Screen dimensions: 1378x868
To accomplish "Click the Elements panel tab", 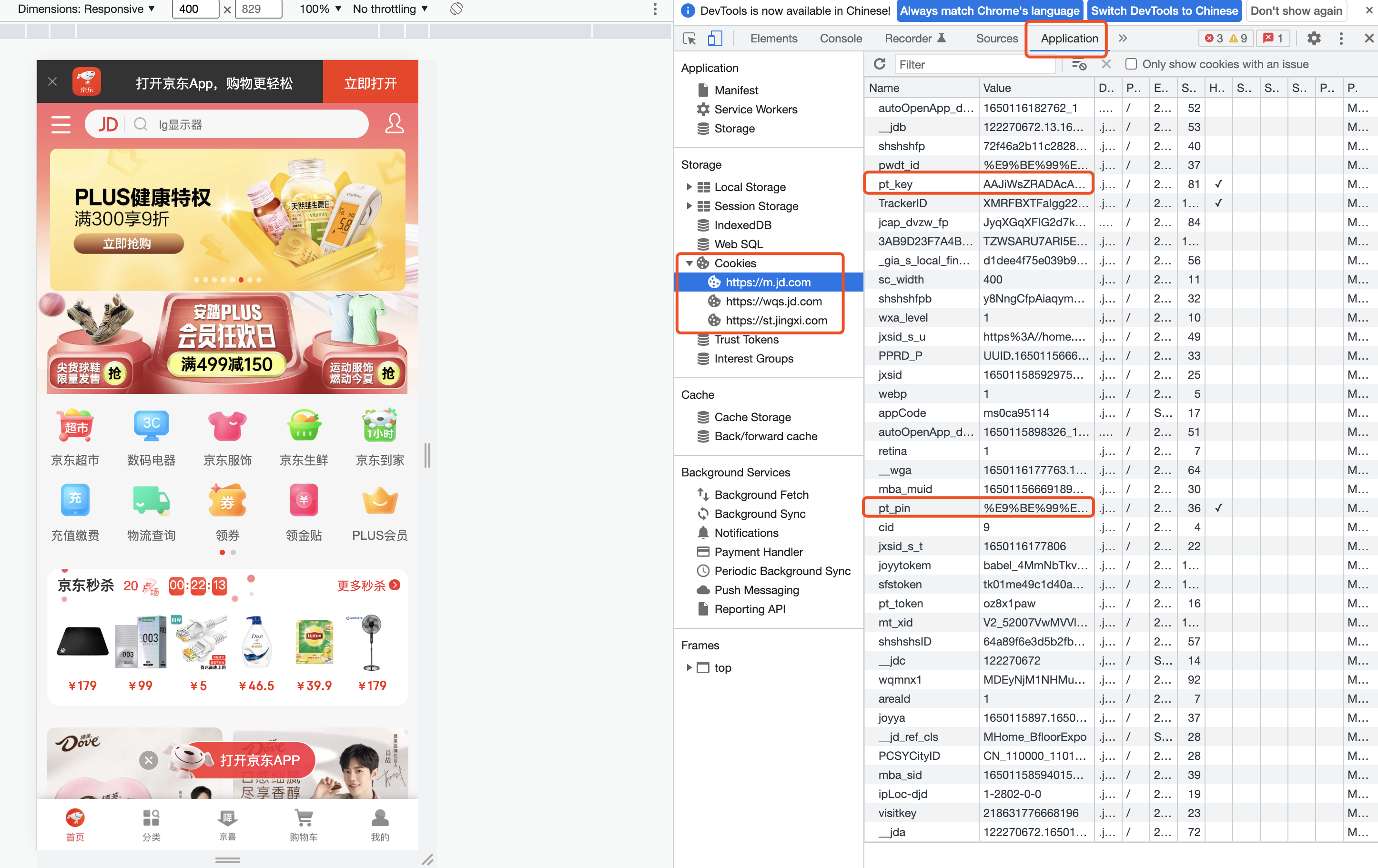I will point(774,38).
